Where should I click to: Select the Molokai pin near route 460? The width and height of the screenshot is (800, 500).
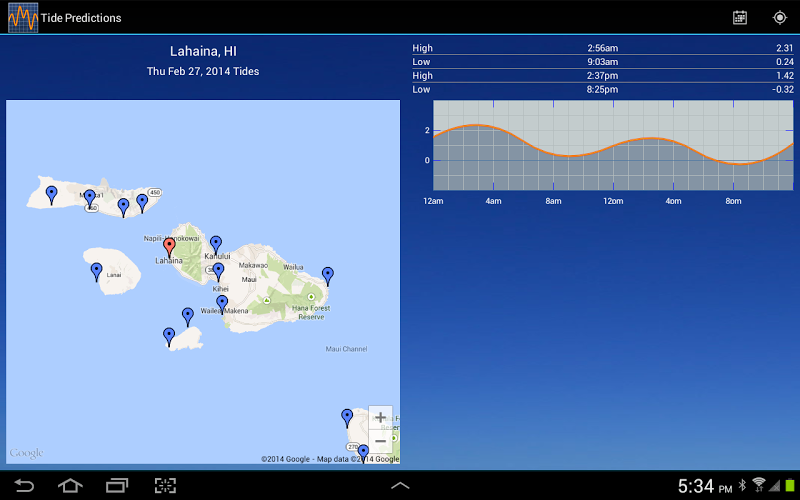point(90,199)
